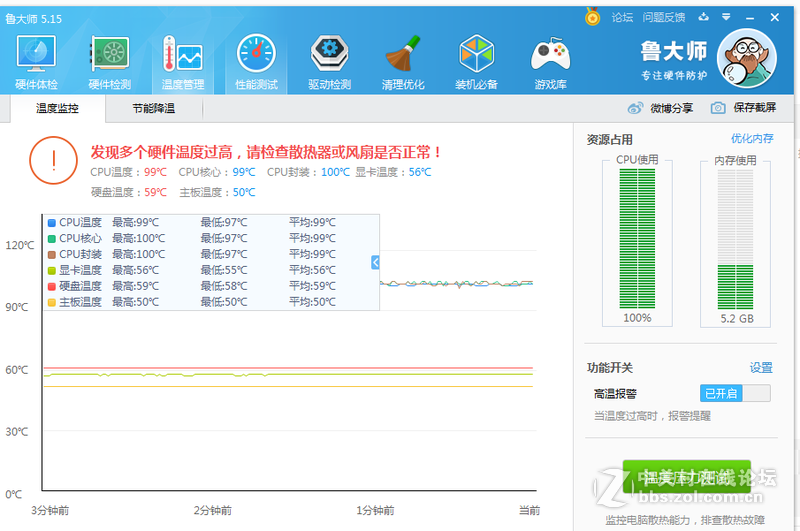The height and width of the screenshot is (531, 800).
Task: Click the green 温度压力测试 button
Action: point(687,477)
